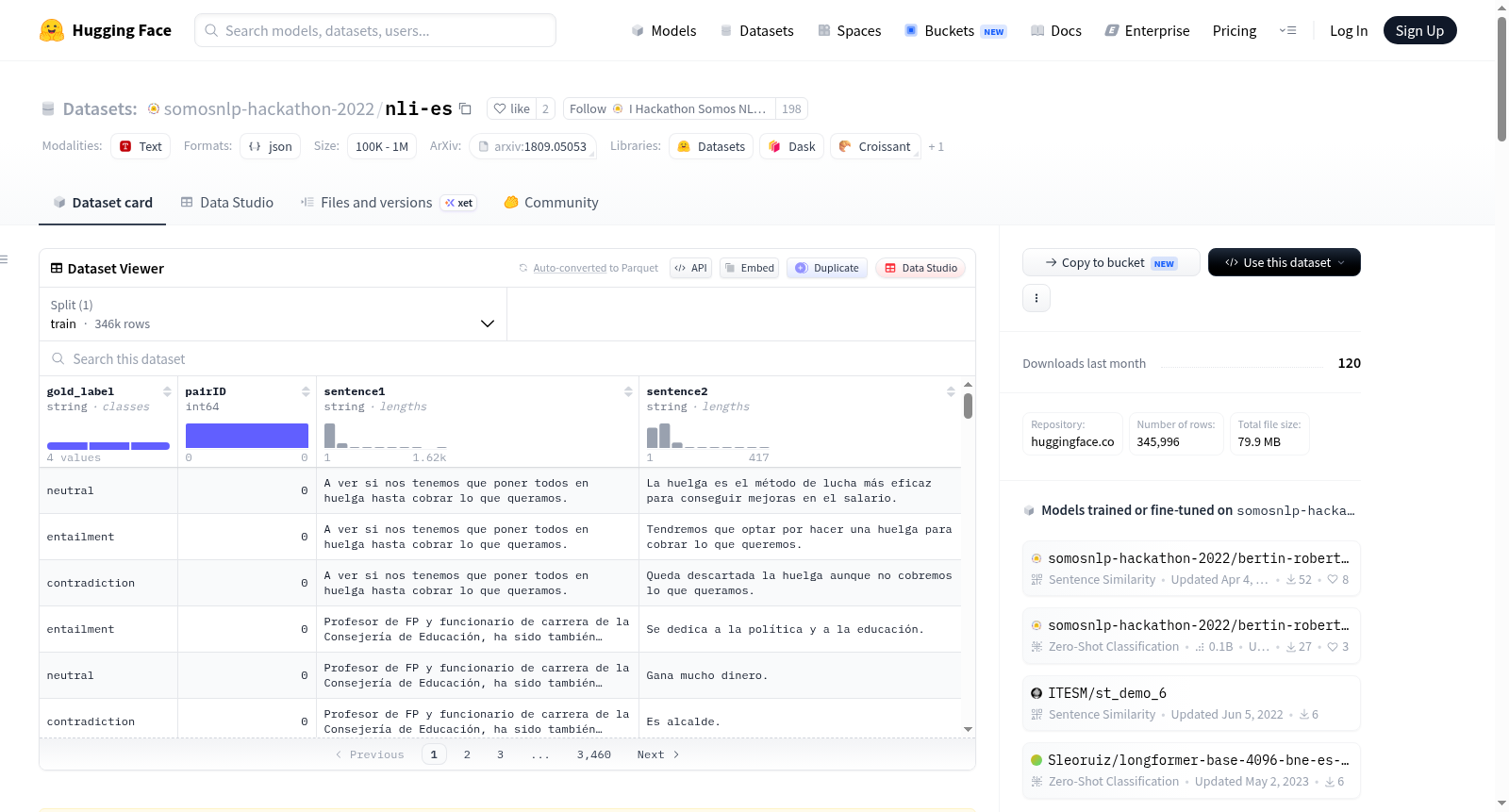Expand the Split train dropdown
Viewport: 1509px width, 812px height.
coord(273,314)
